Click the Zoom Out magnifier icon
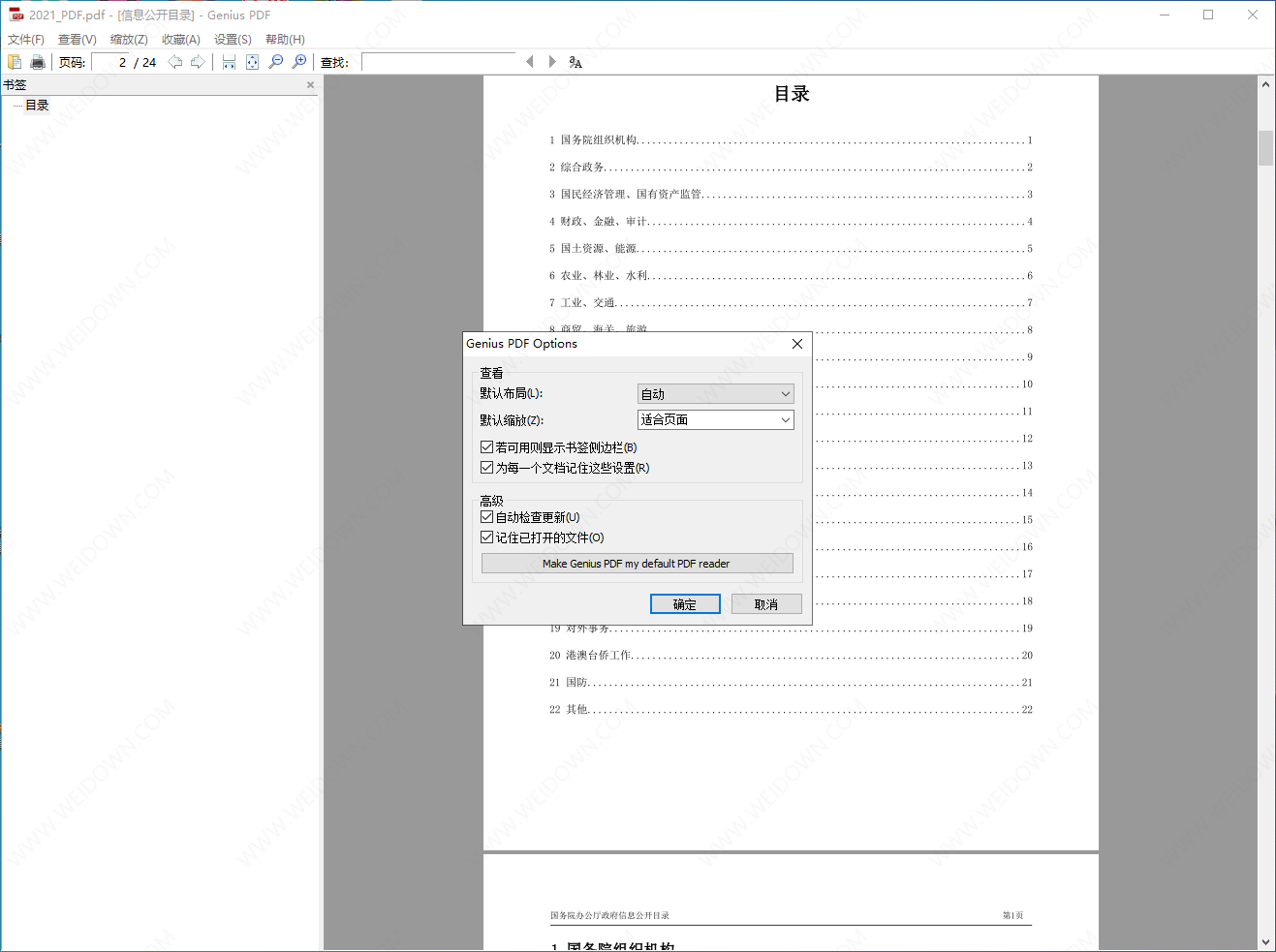Viewport: 1276px width, 952px height. click(x=276, y=62)
